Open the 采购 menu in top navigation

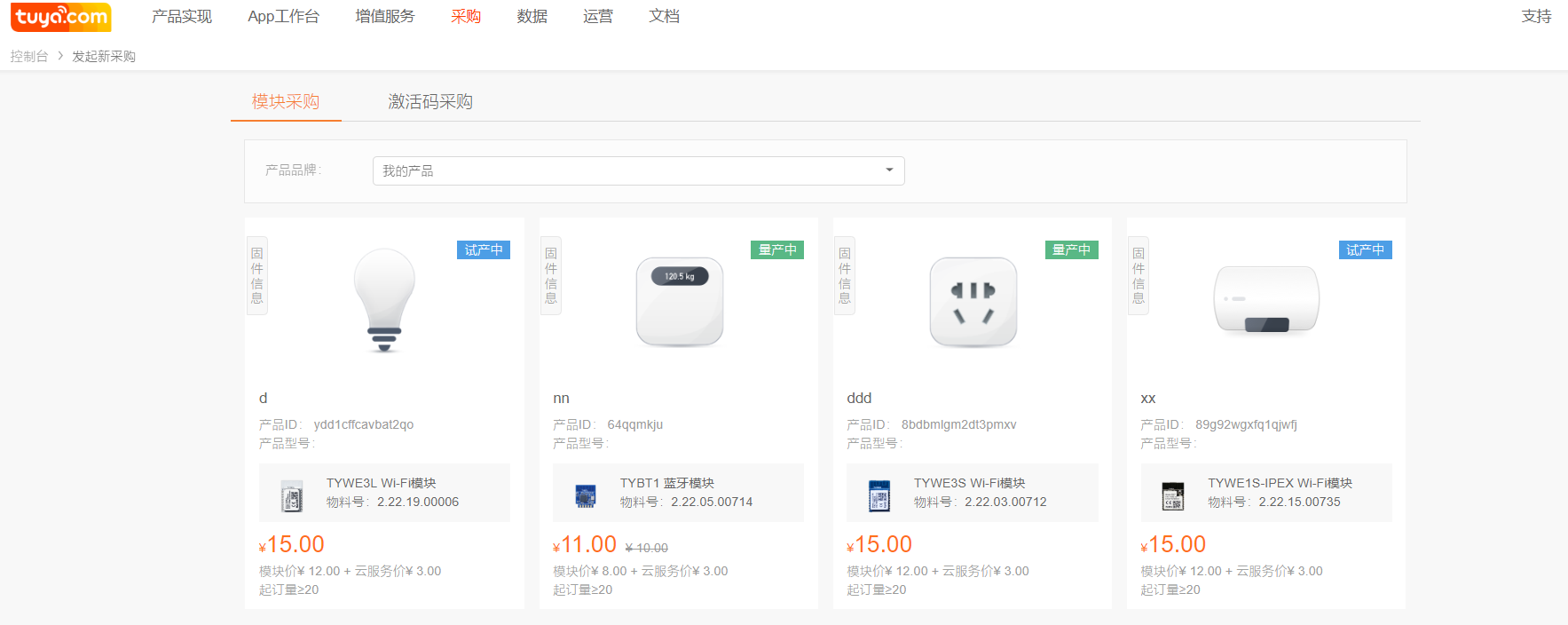[466, 17]
